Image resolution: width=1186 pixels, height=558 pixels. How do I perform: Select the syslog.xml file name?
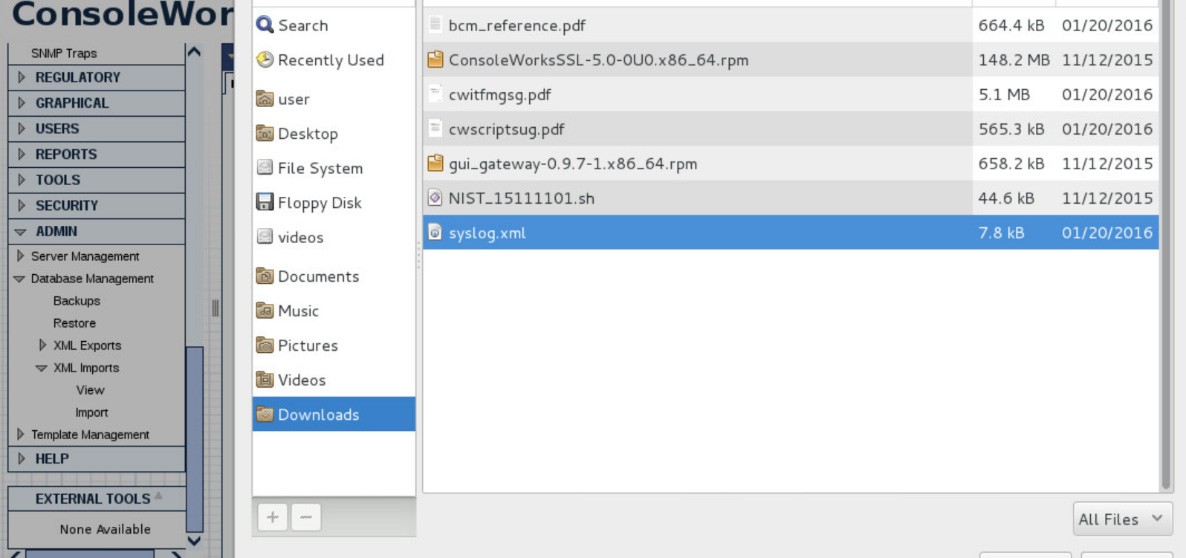click(x=487, y=233)
